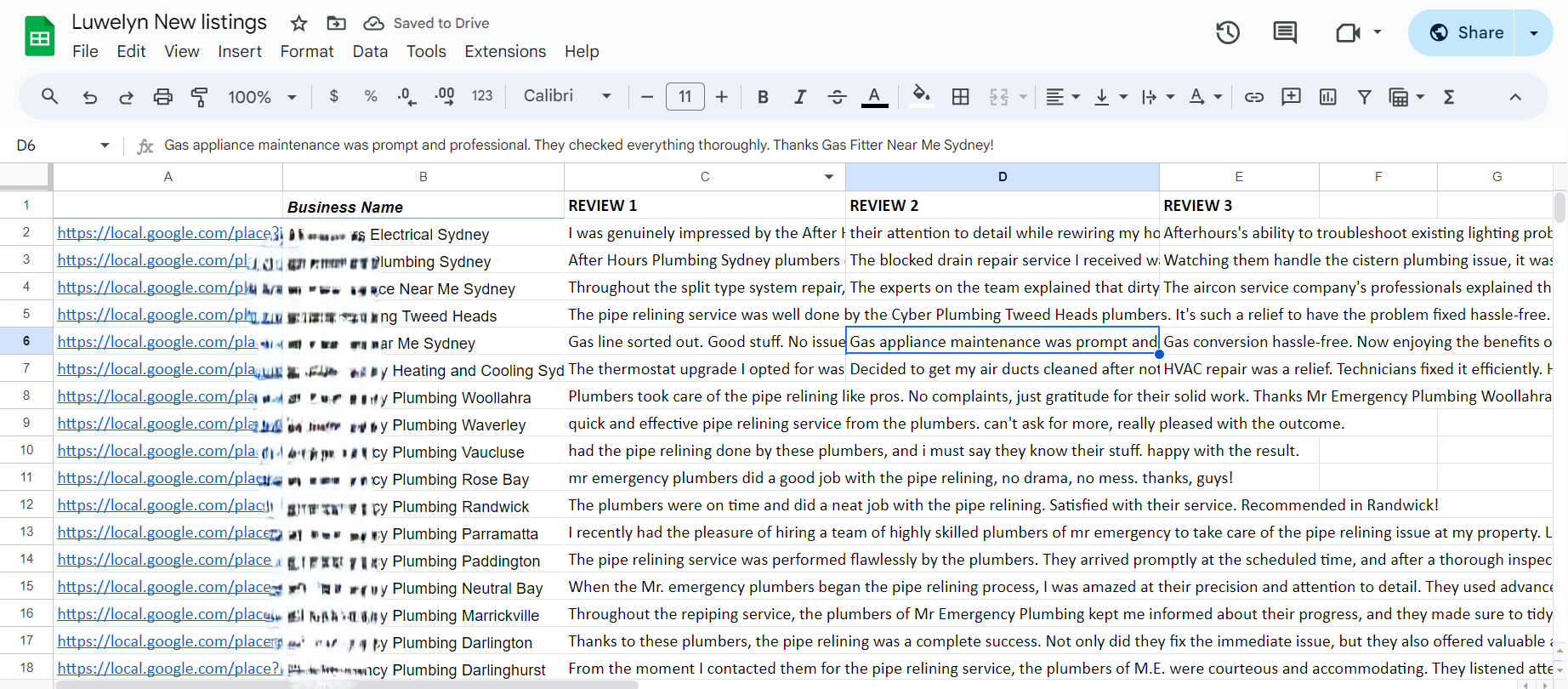Click the font size field showing 11
The height and width of the screenshot is (689, 1568).
[x=685, y=97]
